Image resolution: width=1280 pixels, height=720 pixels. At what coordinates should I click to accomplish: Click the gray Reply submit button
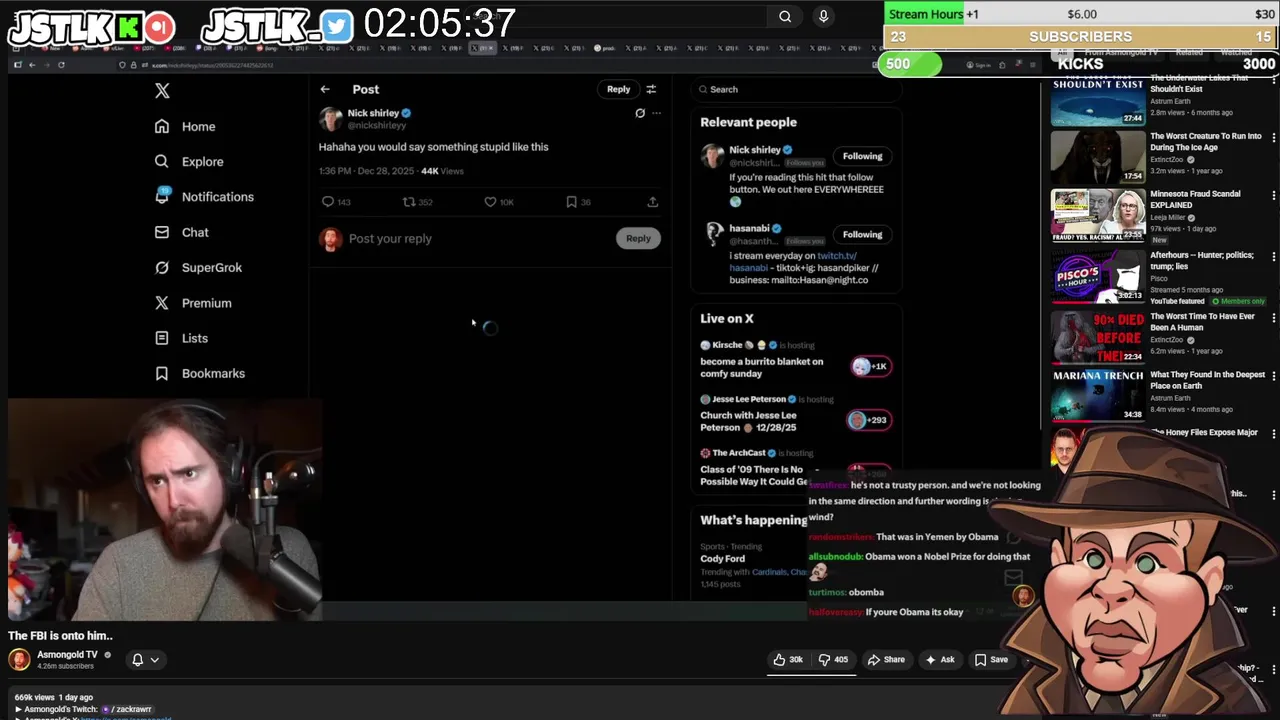[638, 238]
